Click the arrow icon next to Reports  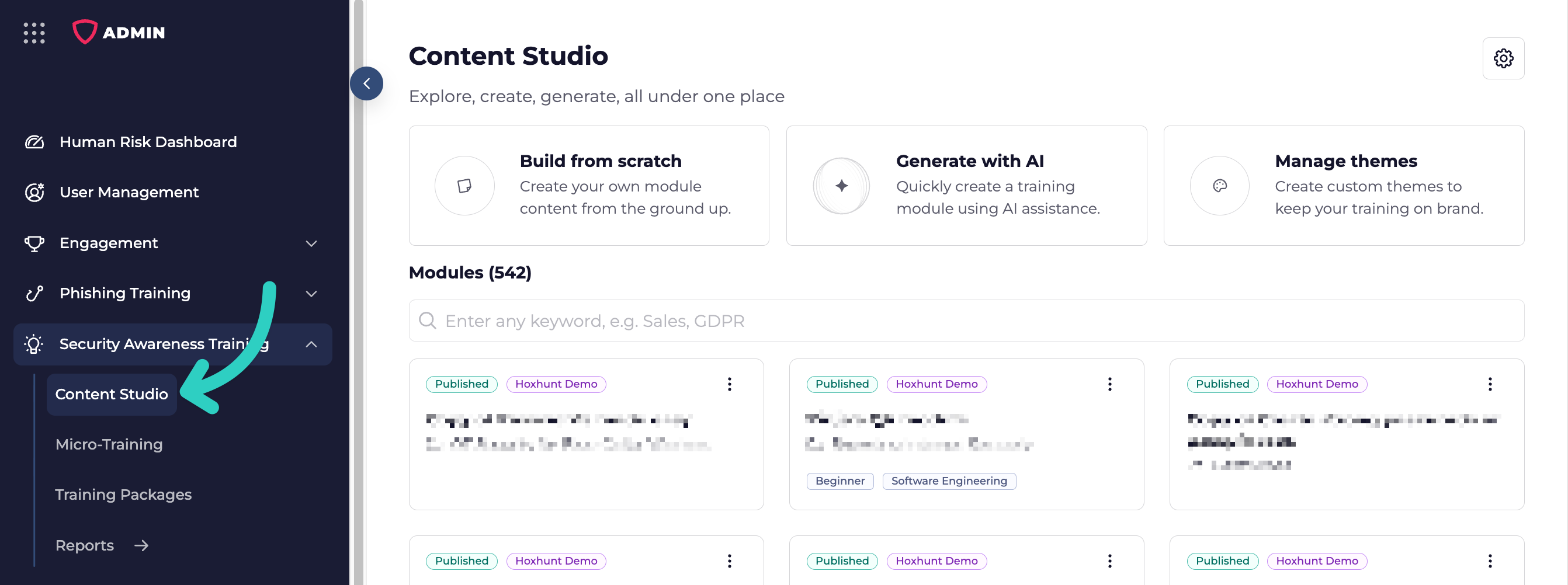point(141,545)
